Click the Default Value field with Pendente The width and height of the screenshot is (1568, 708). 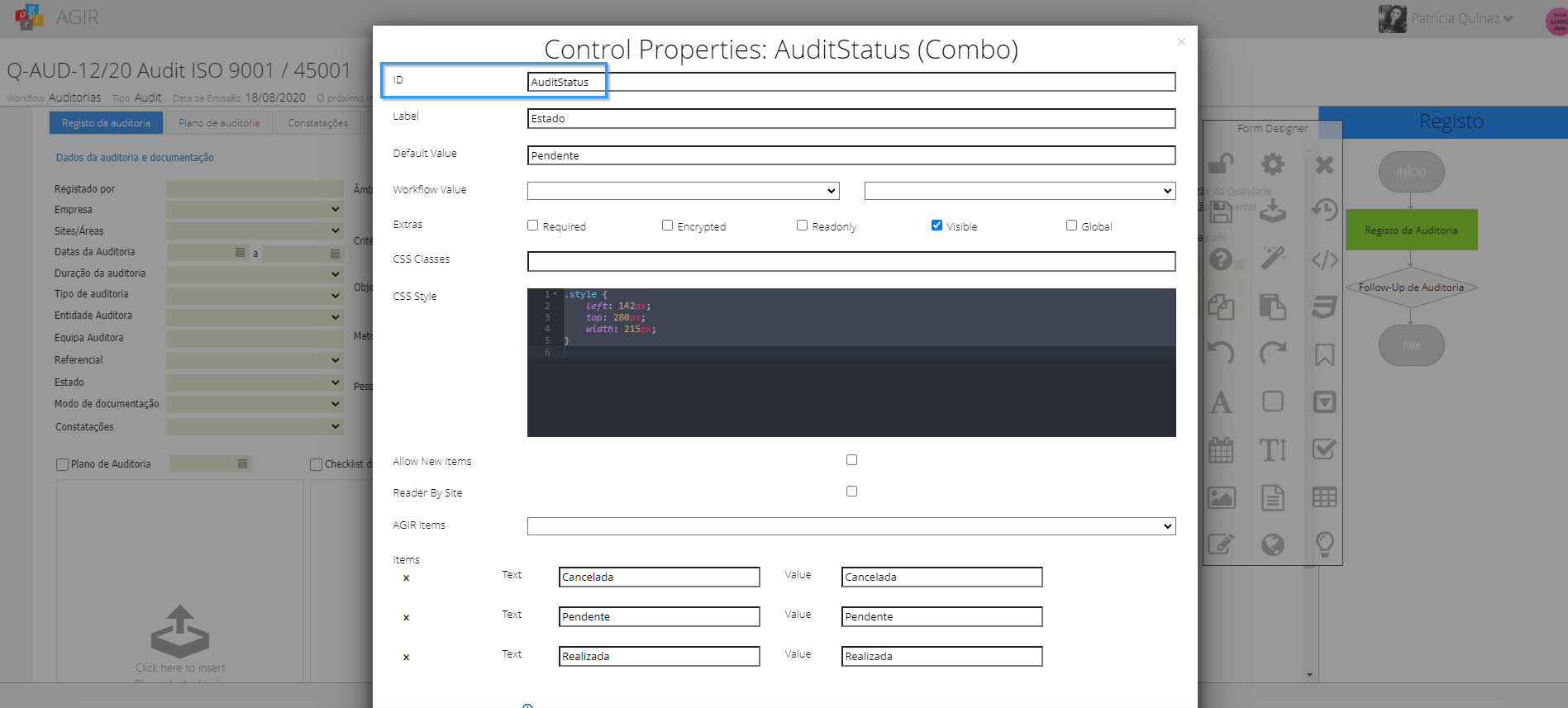[851, 155]
